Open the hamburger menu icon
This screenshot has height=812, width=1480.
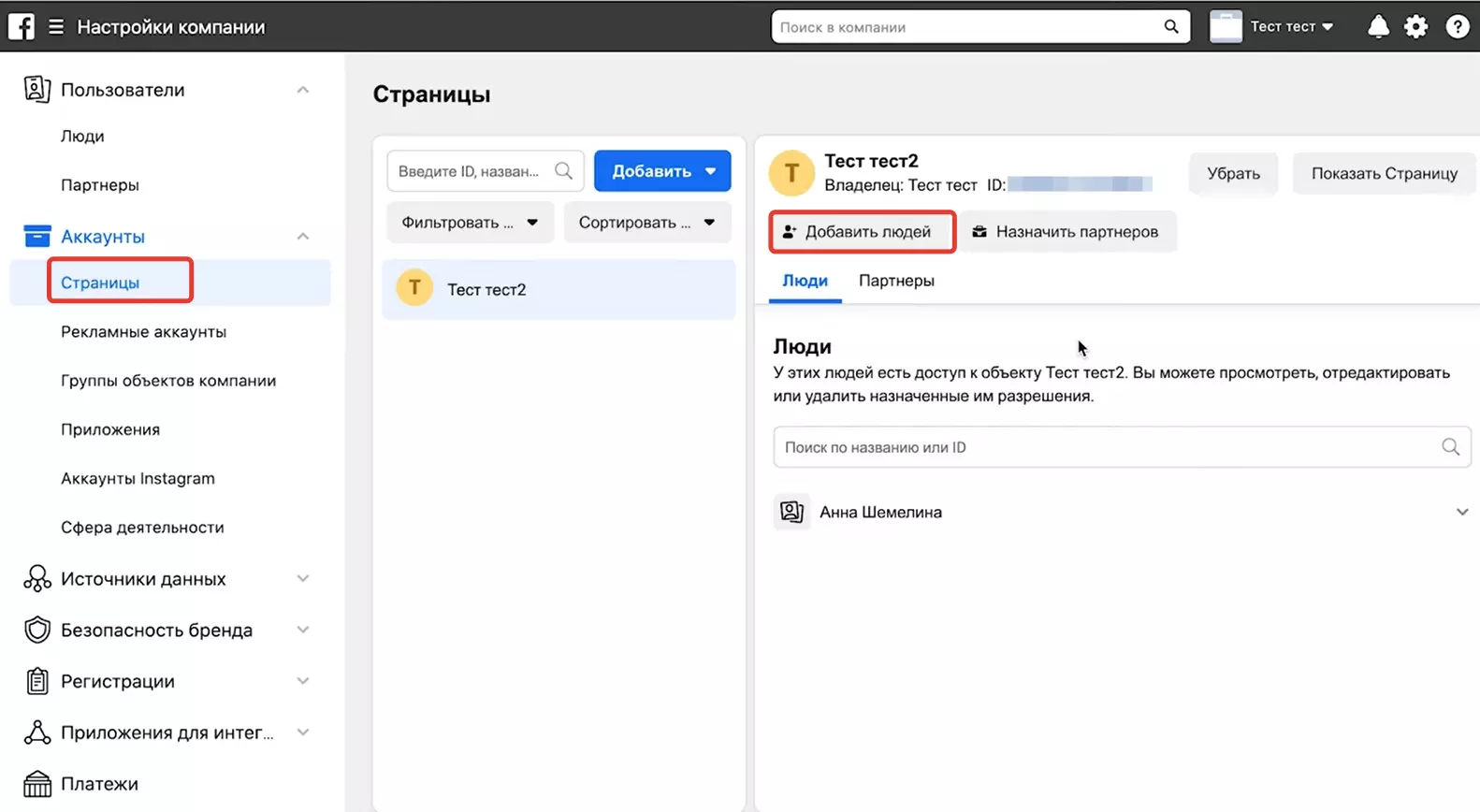(56, 27)
